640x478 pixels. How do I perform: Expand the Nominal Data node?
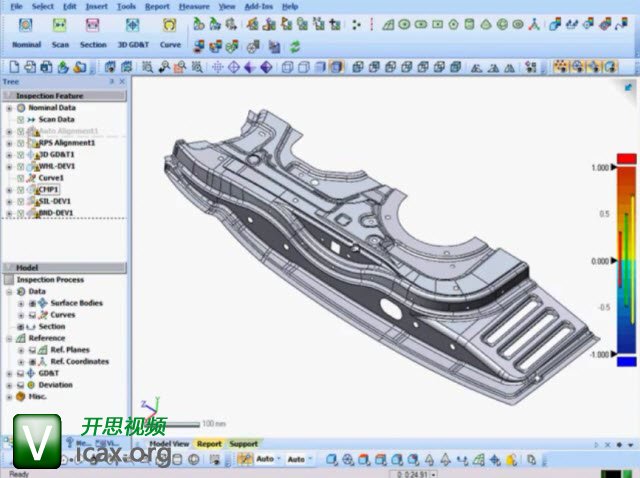(x=9, y=108)
